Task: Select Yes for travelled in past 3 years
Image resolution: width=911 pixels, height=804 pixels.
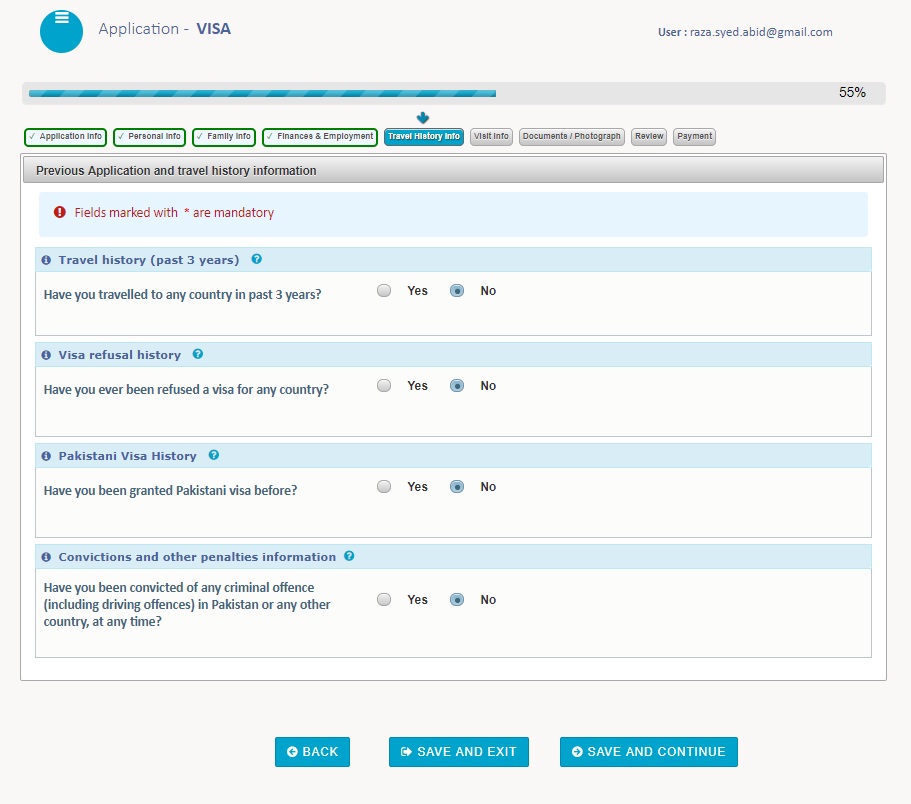Action: pyautogui.click(x=384, y=290)
